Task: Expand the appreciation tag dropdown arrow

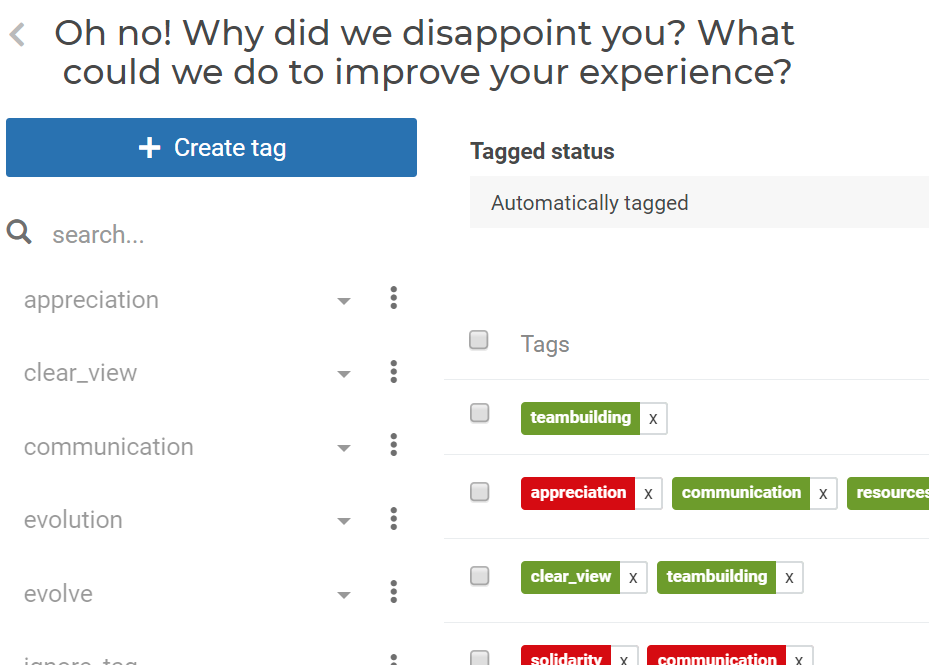Action: click(344, 301)
